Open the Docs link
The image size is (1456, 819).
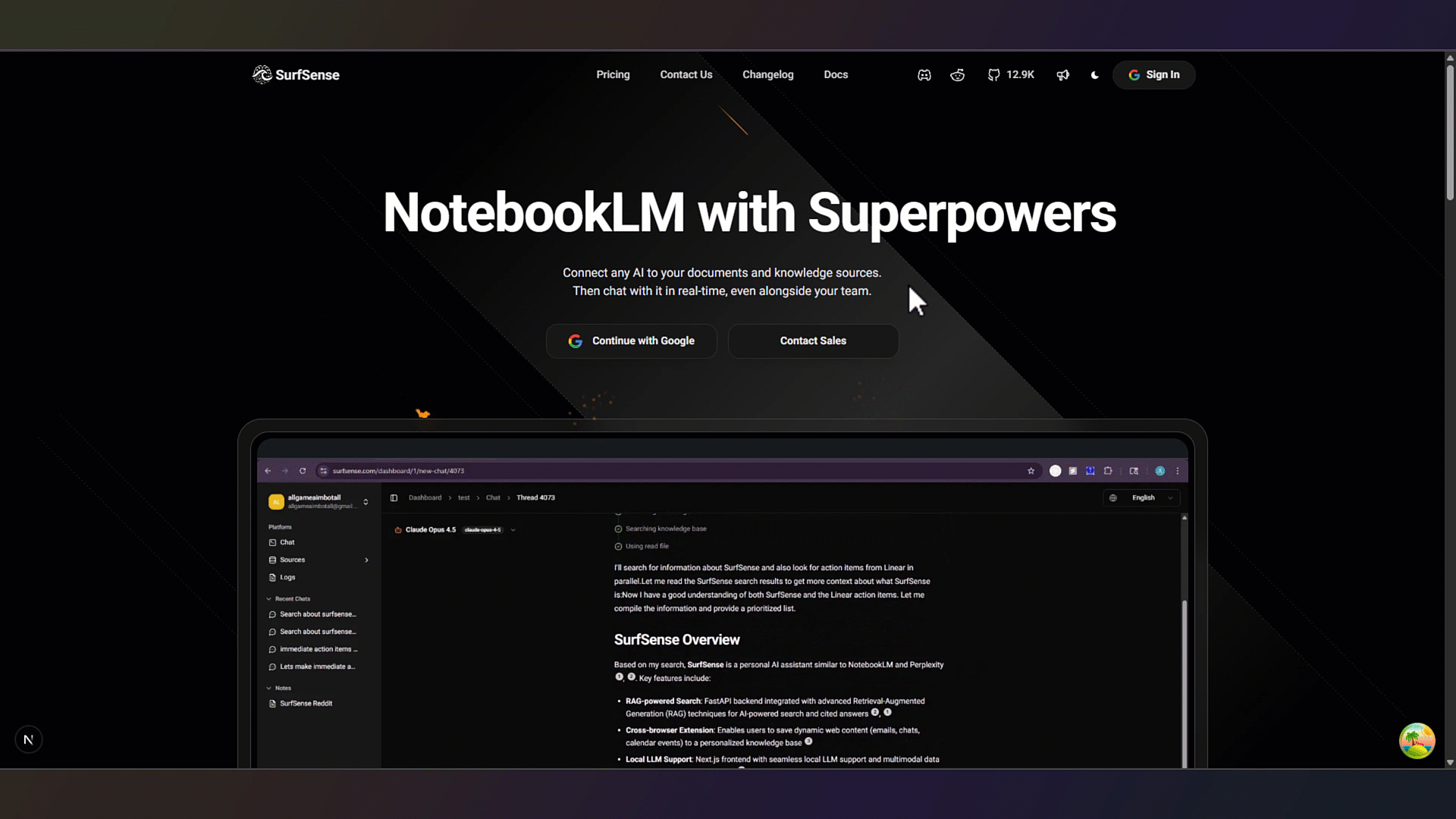pyautogui.click(x=836, y=74)
